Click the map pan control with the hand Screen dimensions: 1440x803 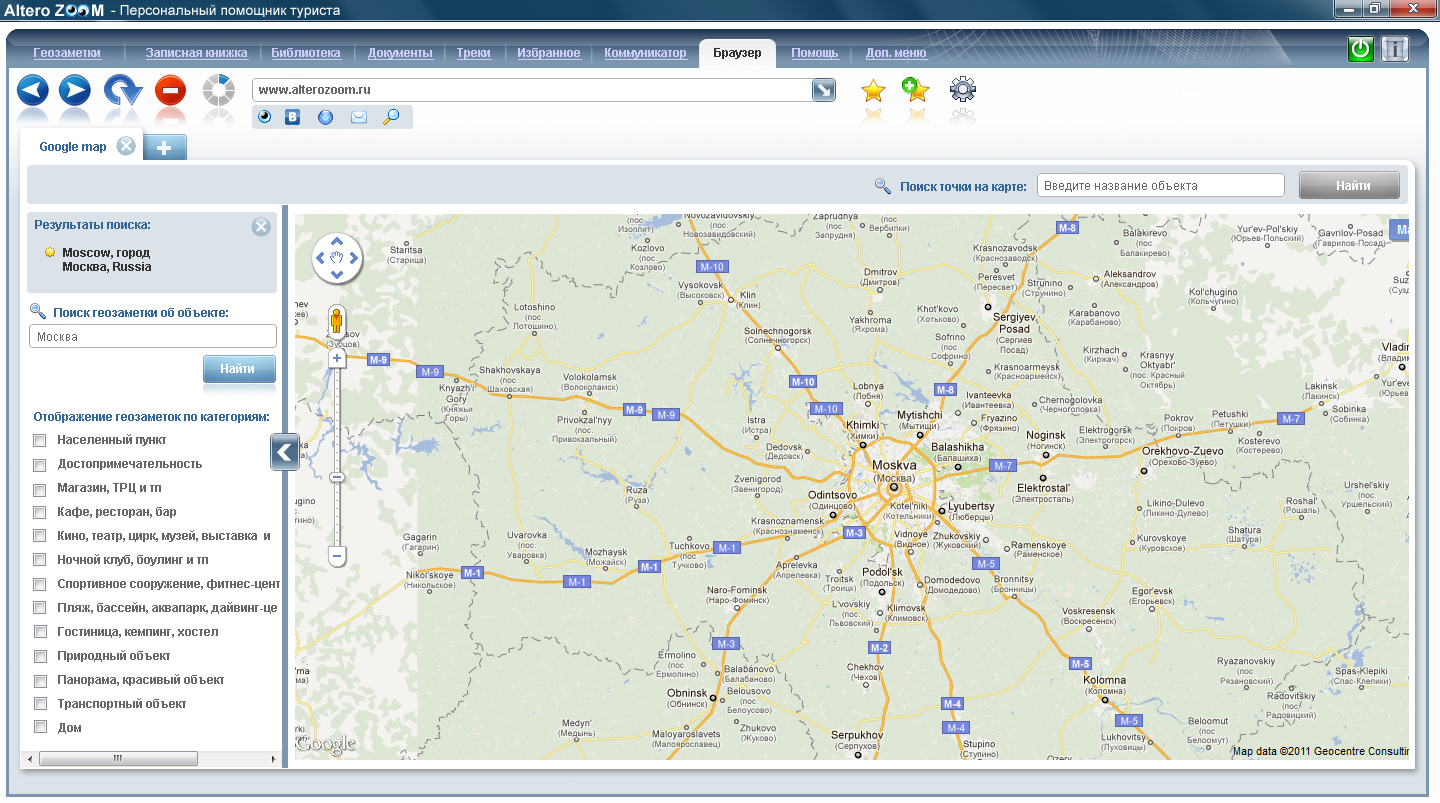[337, 258]
